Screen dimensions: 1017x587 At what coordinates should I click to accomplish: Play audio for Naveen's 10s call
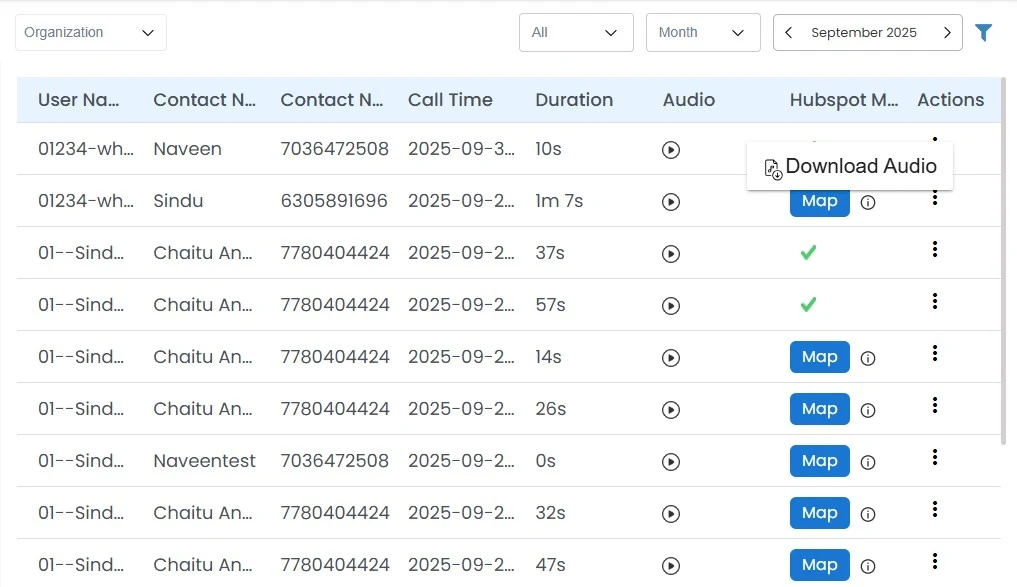[x=670, y=149]
